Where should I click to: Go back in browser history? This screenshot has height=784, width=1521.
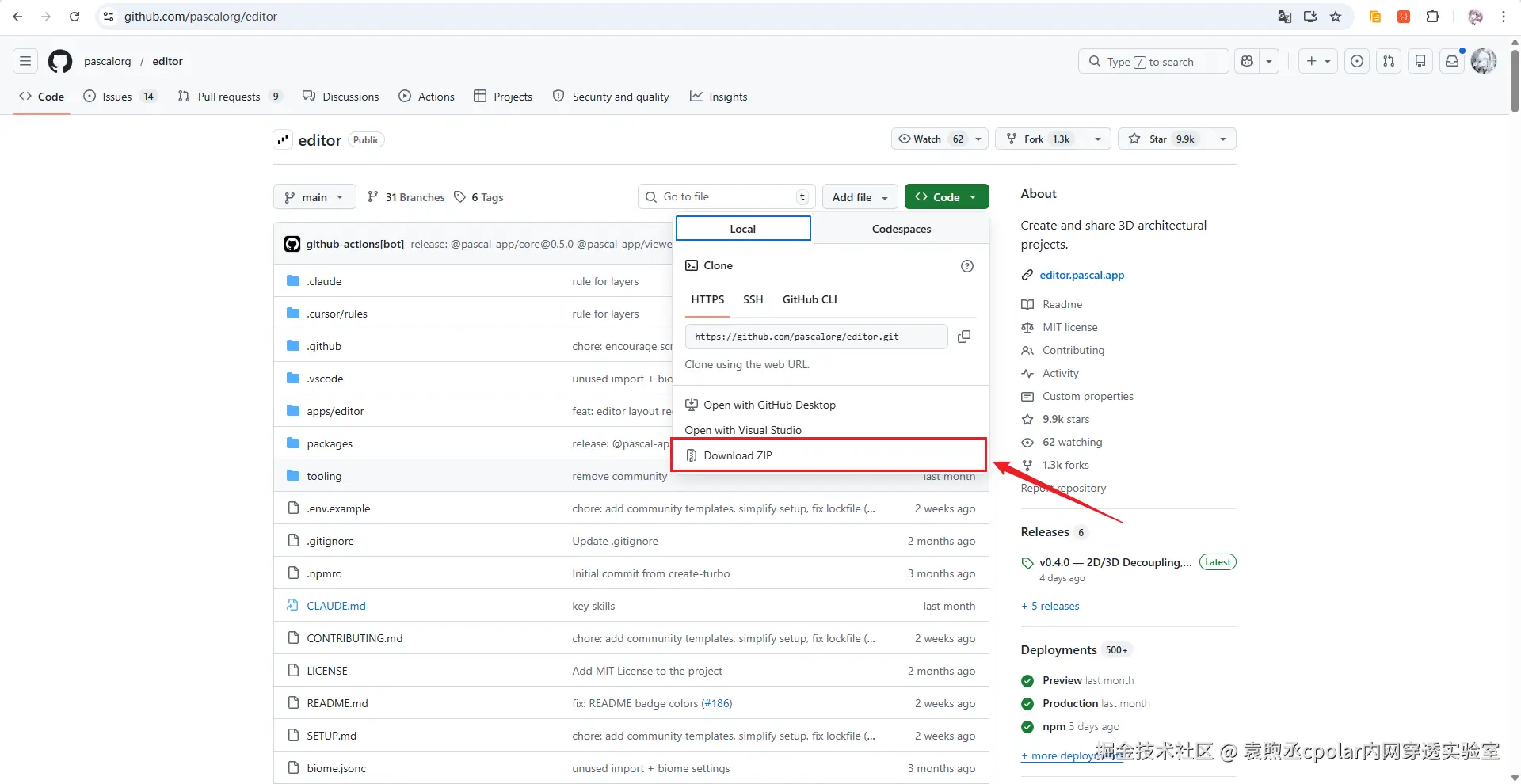[x=17, y=17]
